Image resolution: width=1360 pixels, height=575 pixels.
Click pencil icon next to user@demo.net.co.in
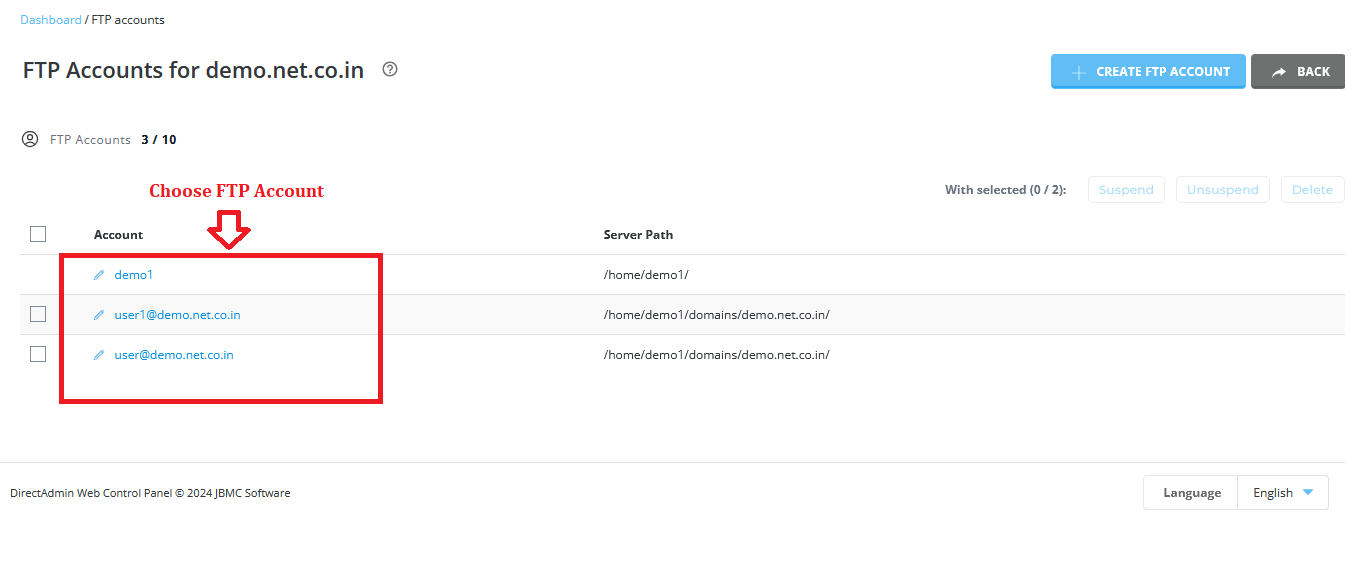(99, 355)
